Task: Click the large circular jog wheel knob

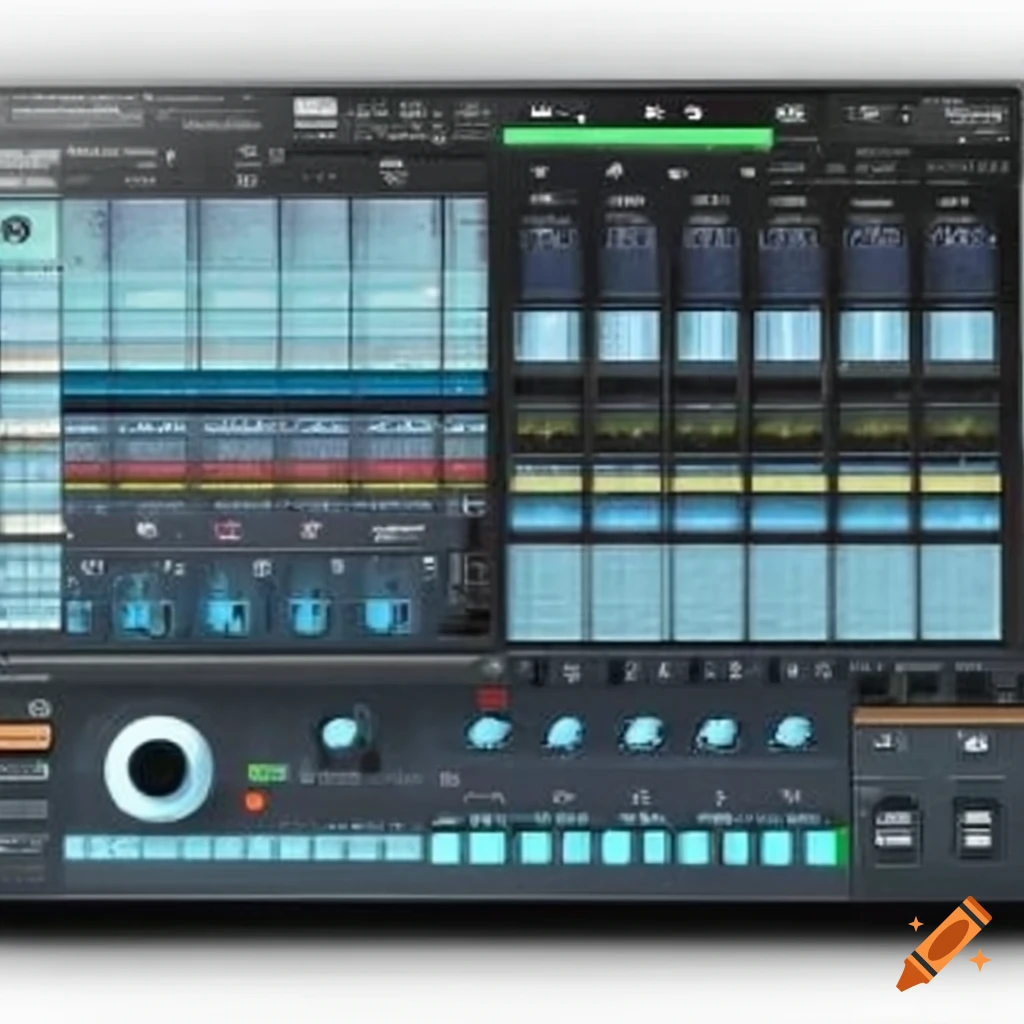Action: tap(158, 768)
